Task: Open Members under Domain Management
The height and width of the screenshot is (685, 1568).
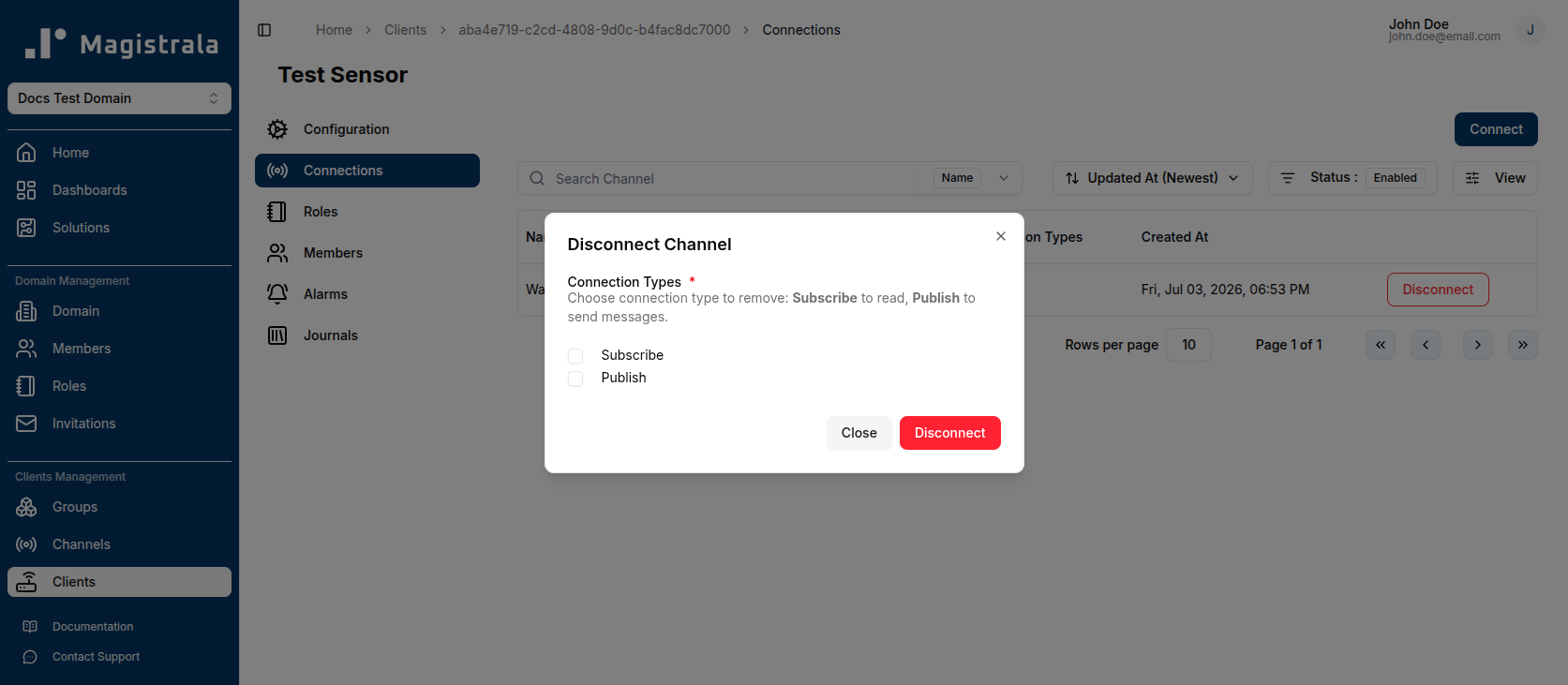Action: (x=119, y=349)
